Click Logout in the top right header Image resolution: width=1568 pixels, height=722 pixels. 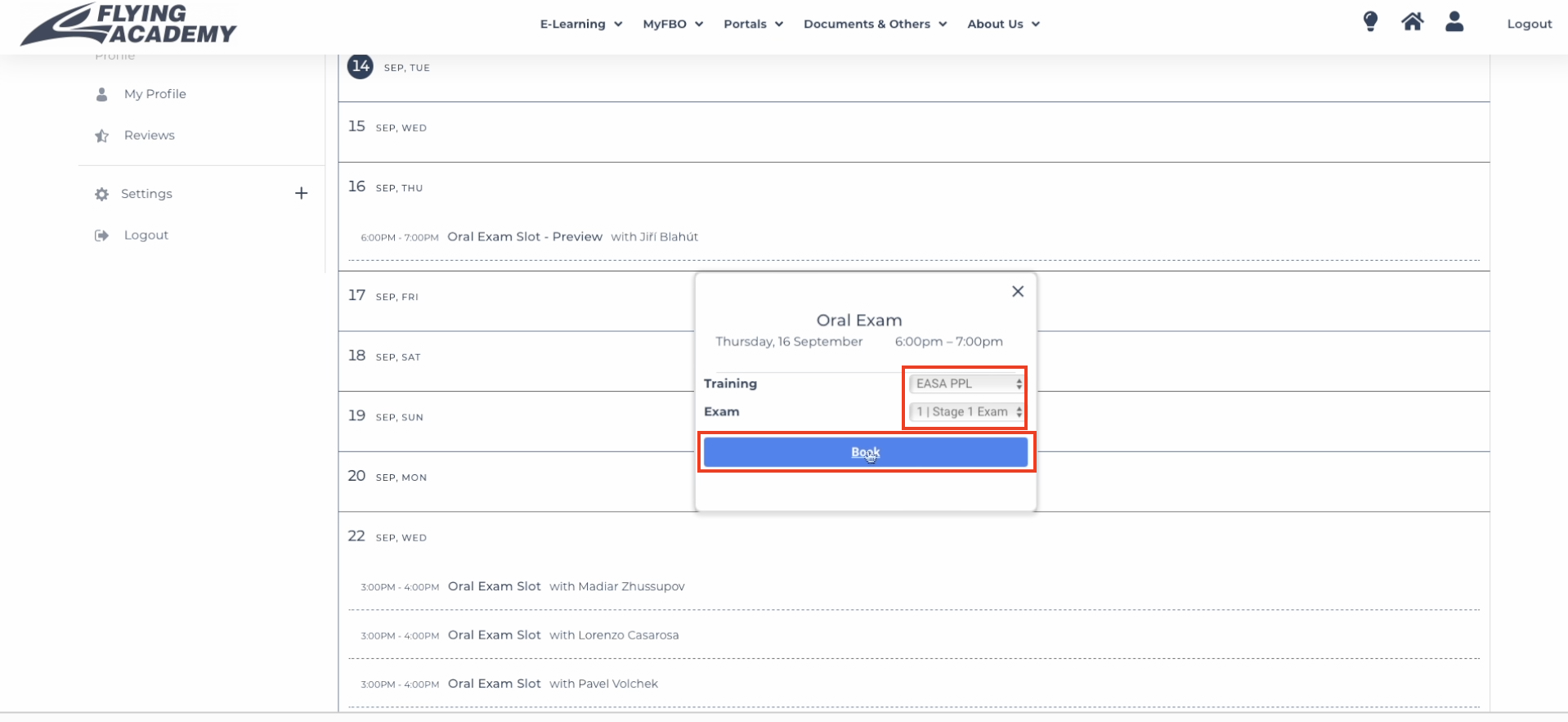(x=1529, y=24)
